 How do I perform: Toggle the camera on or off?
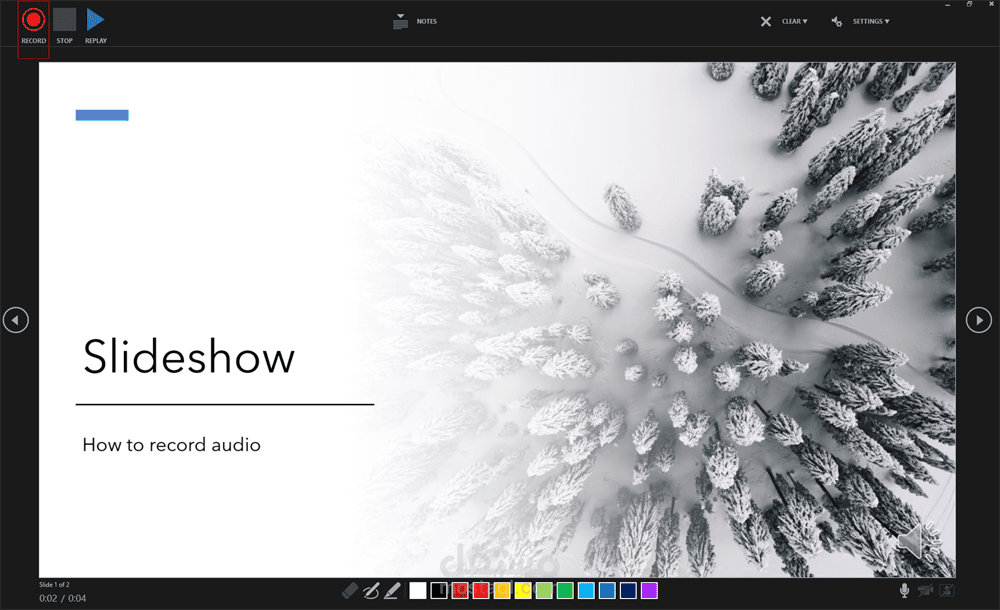(925, 591)
